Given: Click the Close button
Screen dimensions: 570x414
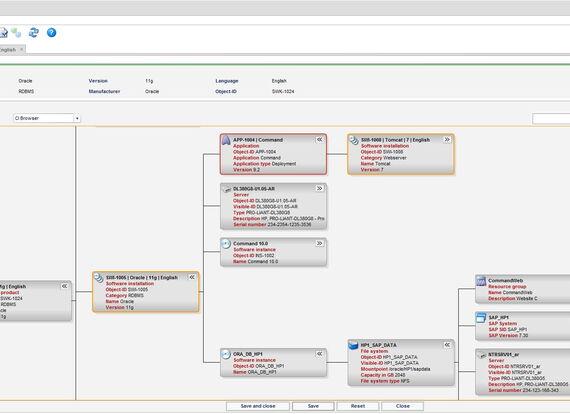Looking at the screenshot, I should (402, 406).
